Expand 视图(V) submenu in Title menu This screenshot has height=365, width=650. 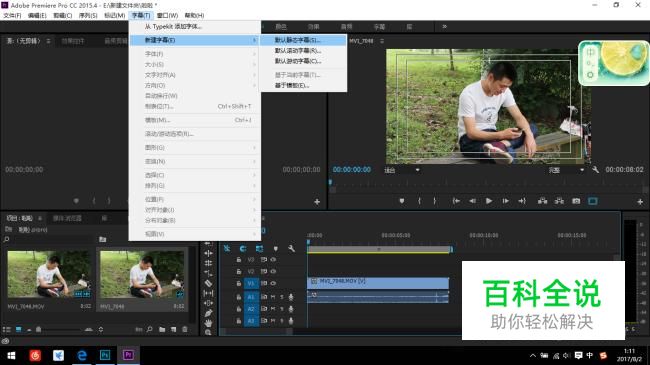tap(195, 234)
